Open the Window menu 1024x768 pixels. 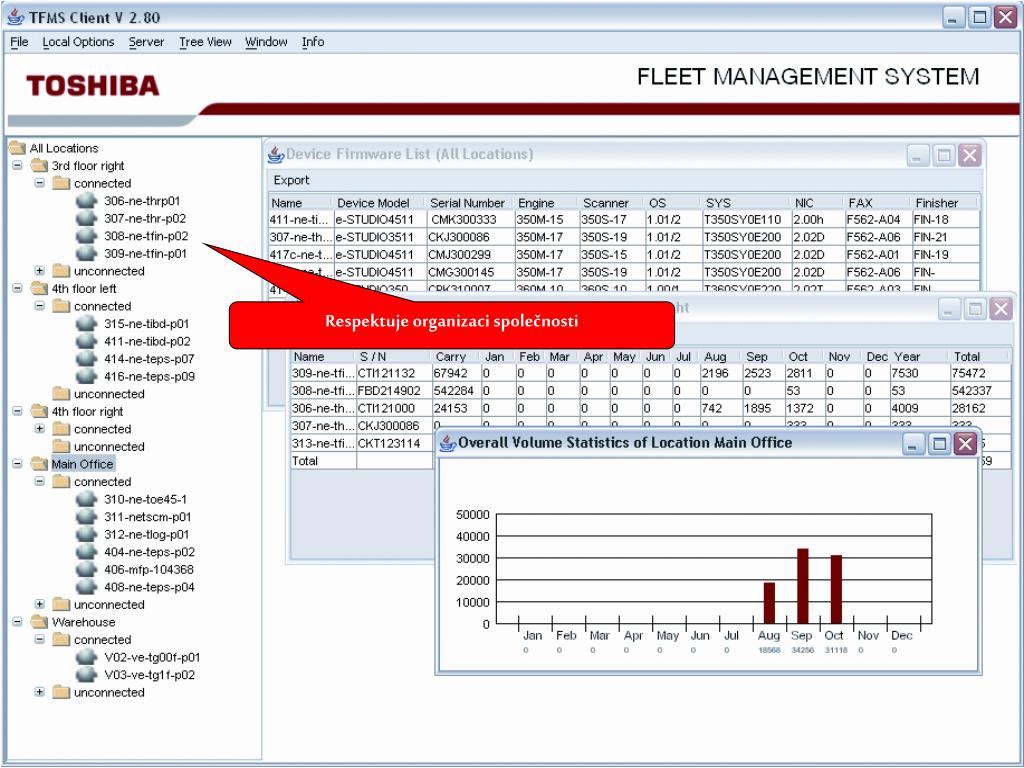(266, 42)
